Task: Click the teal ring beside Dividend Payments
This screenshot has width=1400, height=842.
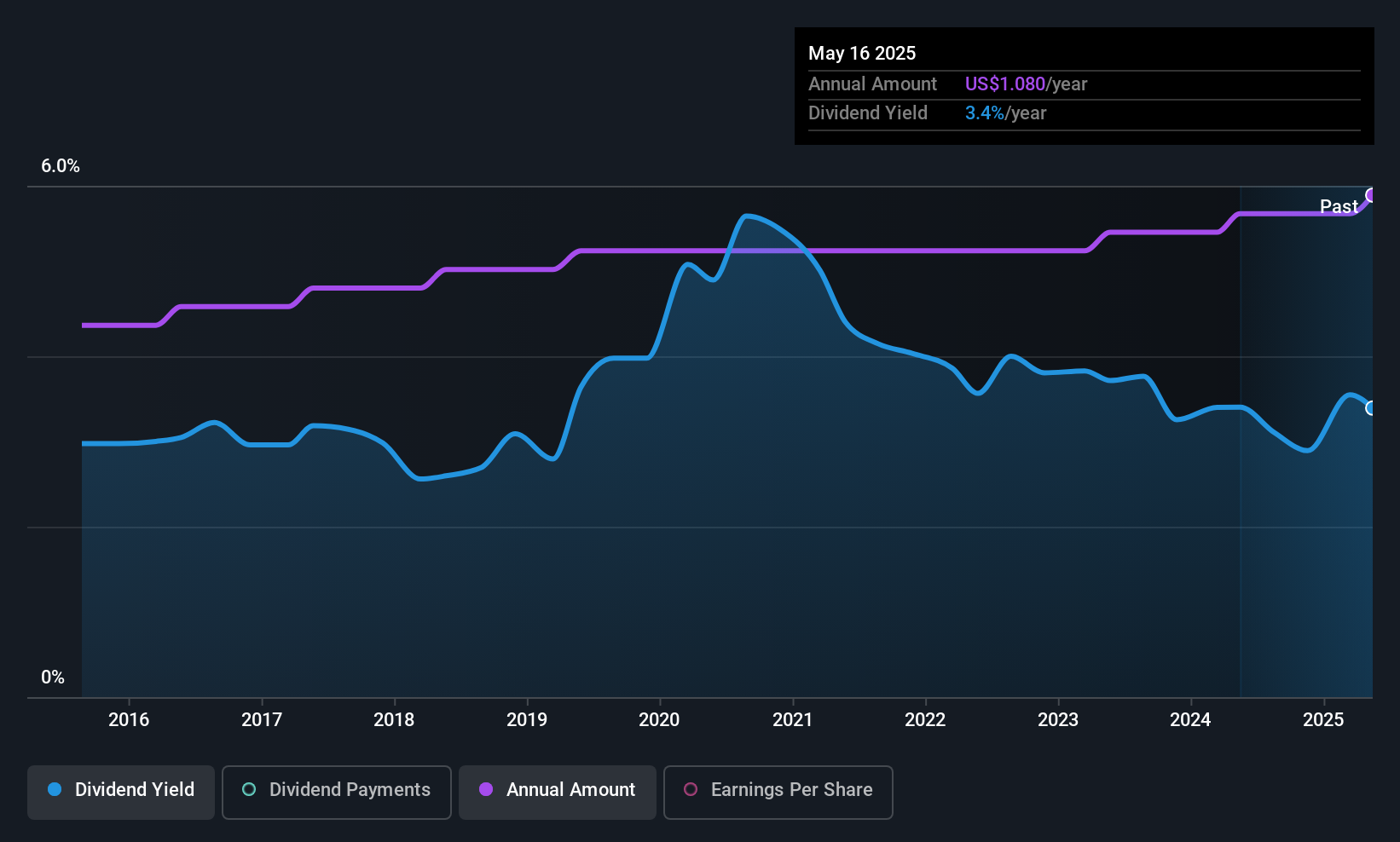Action: pyautogui.click(x=249, y=790)
